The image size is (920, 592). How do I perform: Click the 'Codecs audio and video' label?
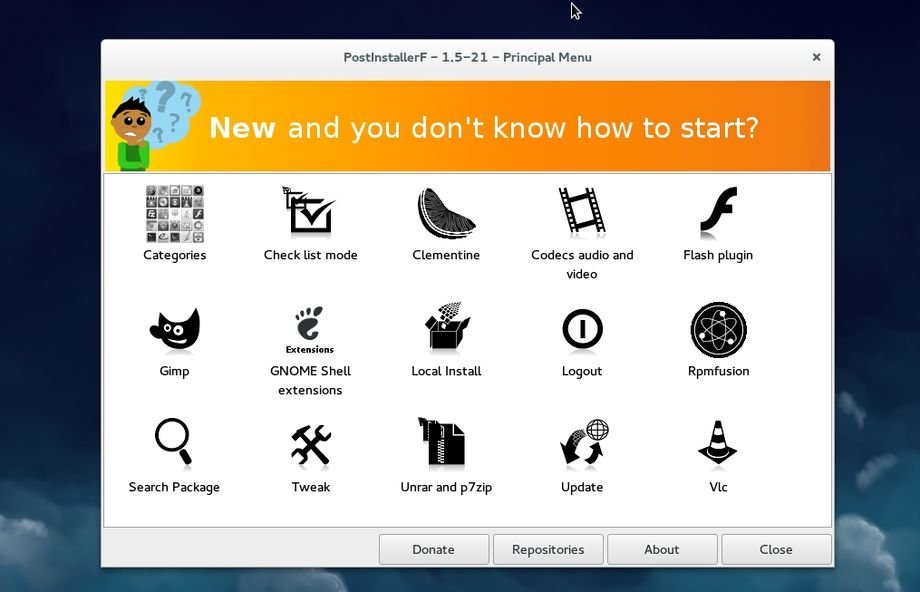coord(582,264)
